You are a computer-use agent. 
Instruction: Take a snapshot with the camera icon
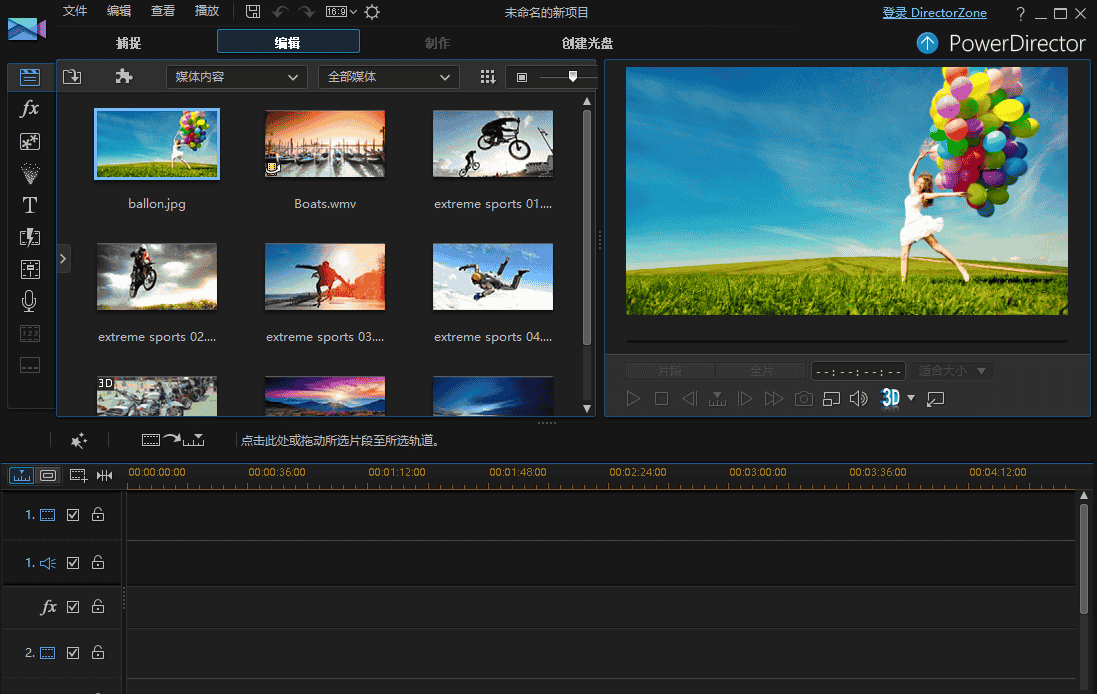point(803,399)
